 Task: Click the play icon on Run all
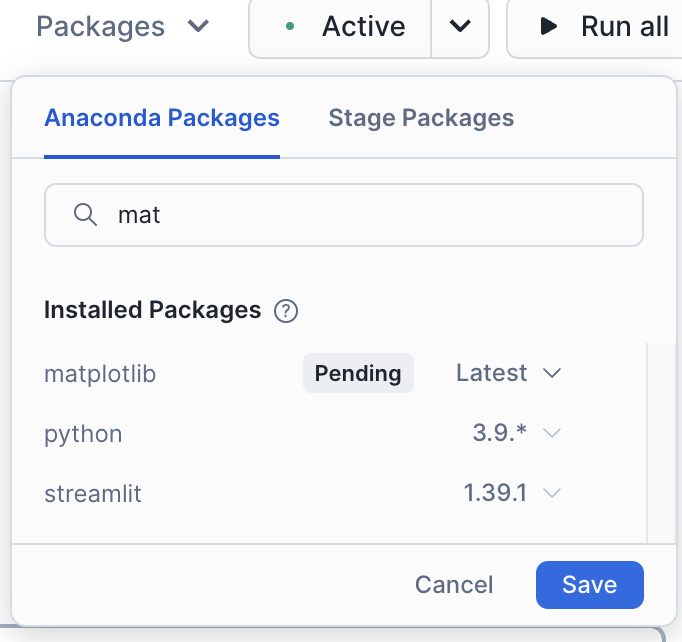[x=549, y=27]
